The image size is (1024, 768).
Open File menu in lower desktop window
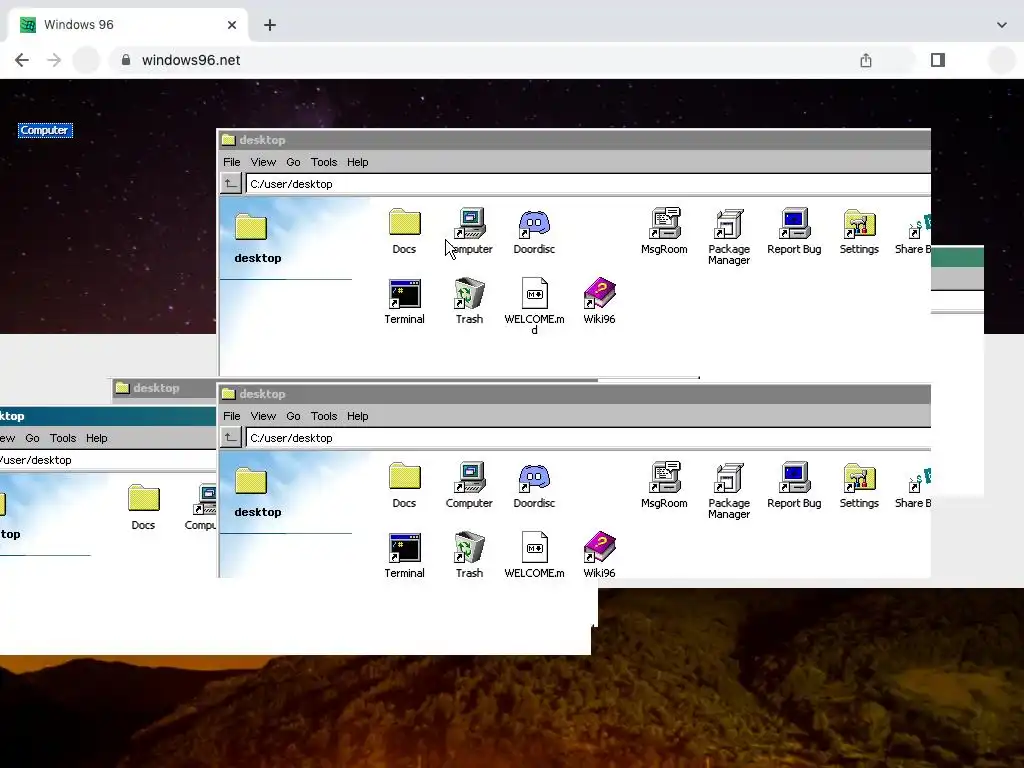click(232, 416)
